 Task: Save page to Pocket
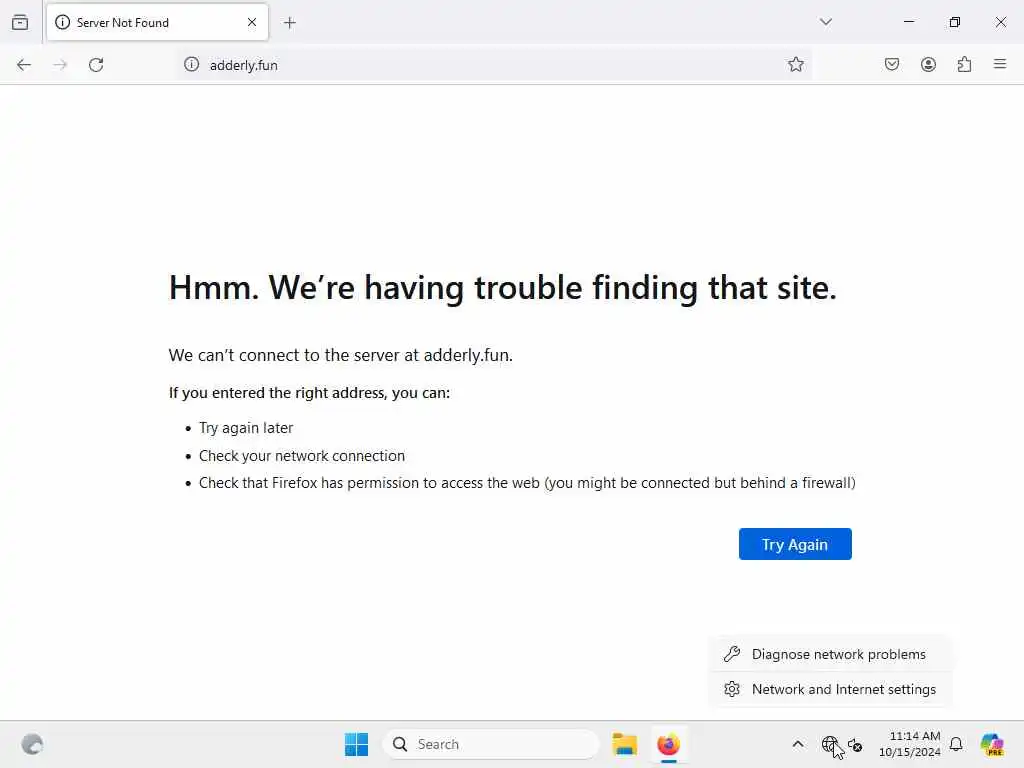pyautogui.click(x=891, y=64)
